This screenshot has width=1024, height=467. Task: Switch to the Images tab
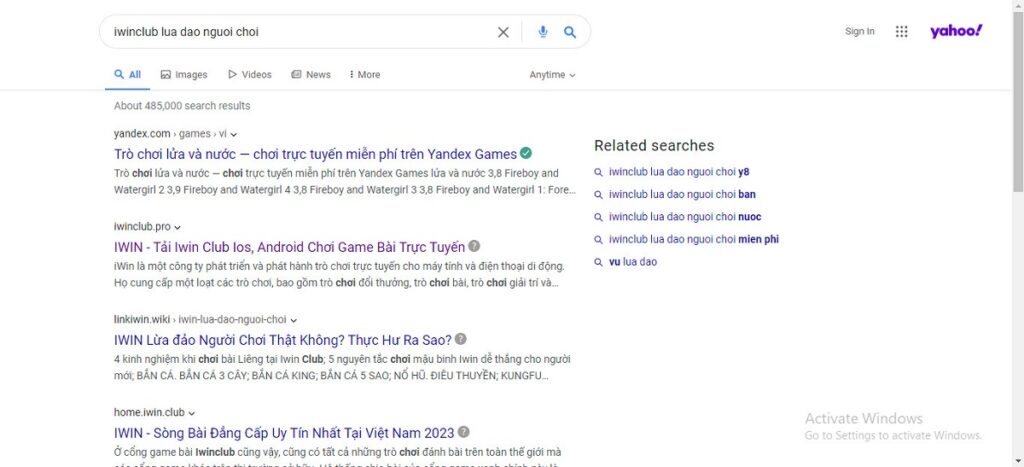[184, 75]
